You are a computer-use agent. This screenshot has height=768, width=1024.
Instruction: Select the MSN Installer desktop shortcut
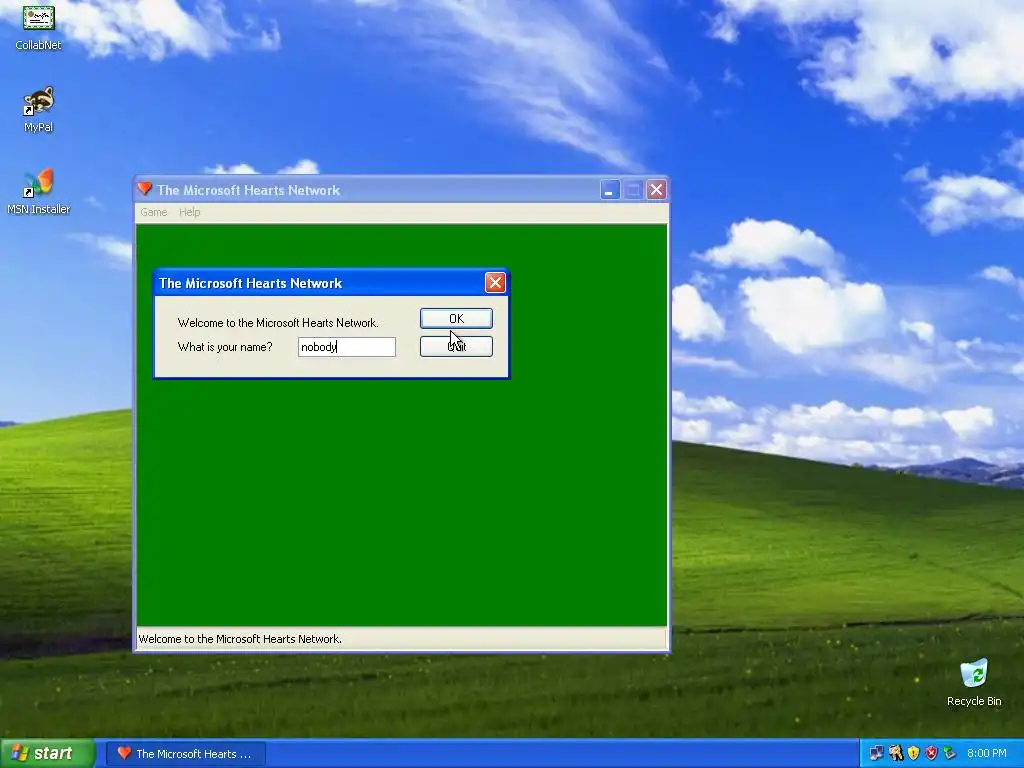(39, 191)
